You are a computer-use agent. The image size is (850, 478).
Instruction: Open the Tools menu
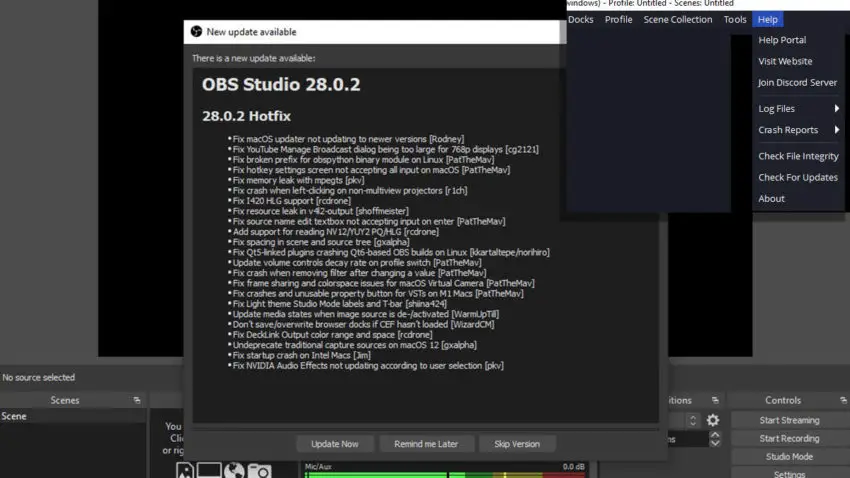click(735, 20)
